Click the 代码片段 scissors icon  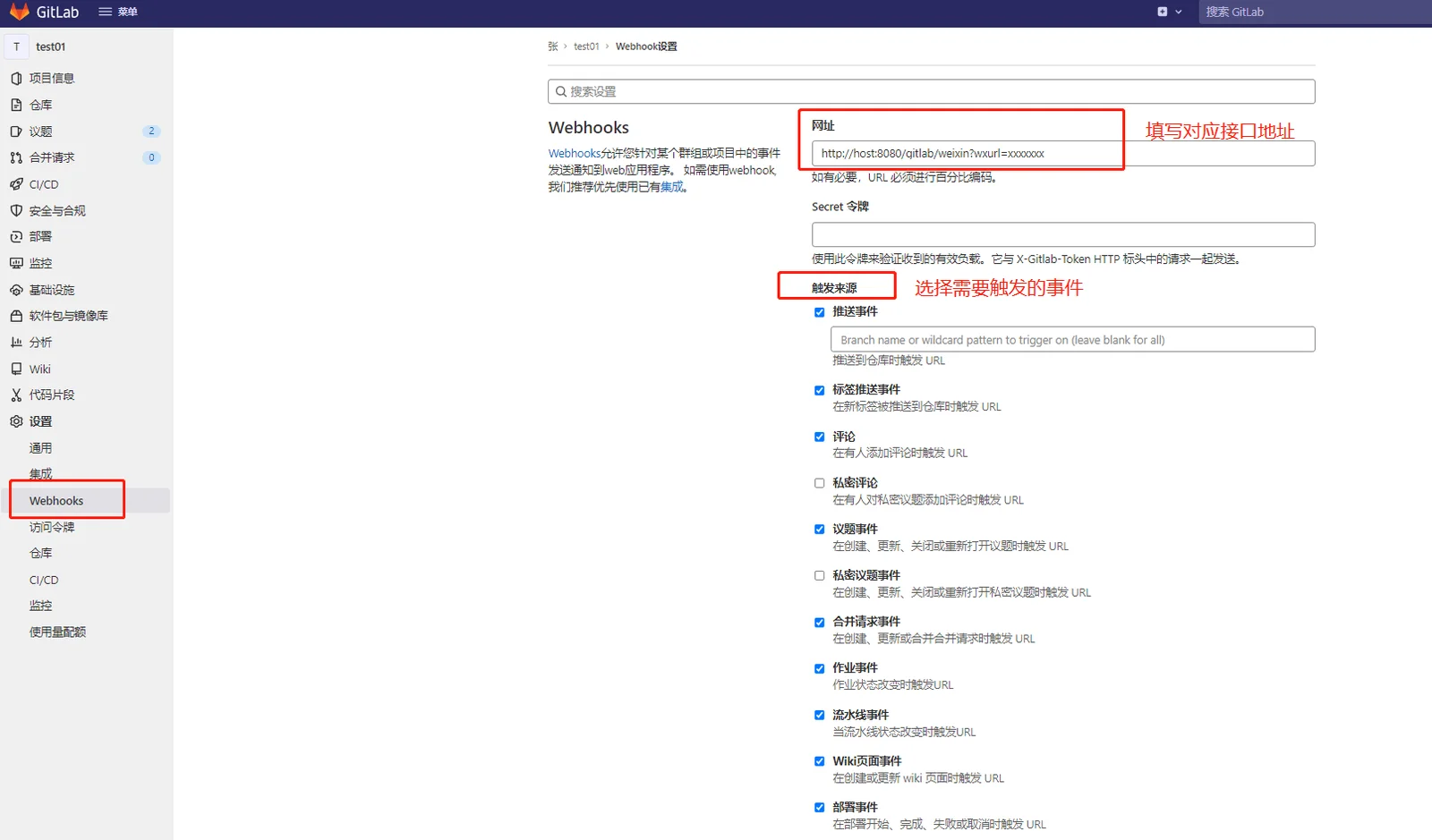pos(16,395)
